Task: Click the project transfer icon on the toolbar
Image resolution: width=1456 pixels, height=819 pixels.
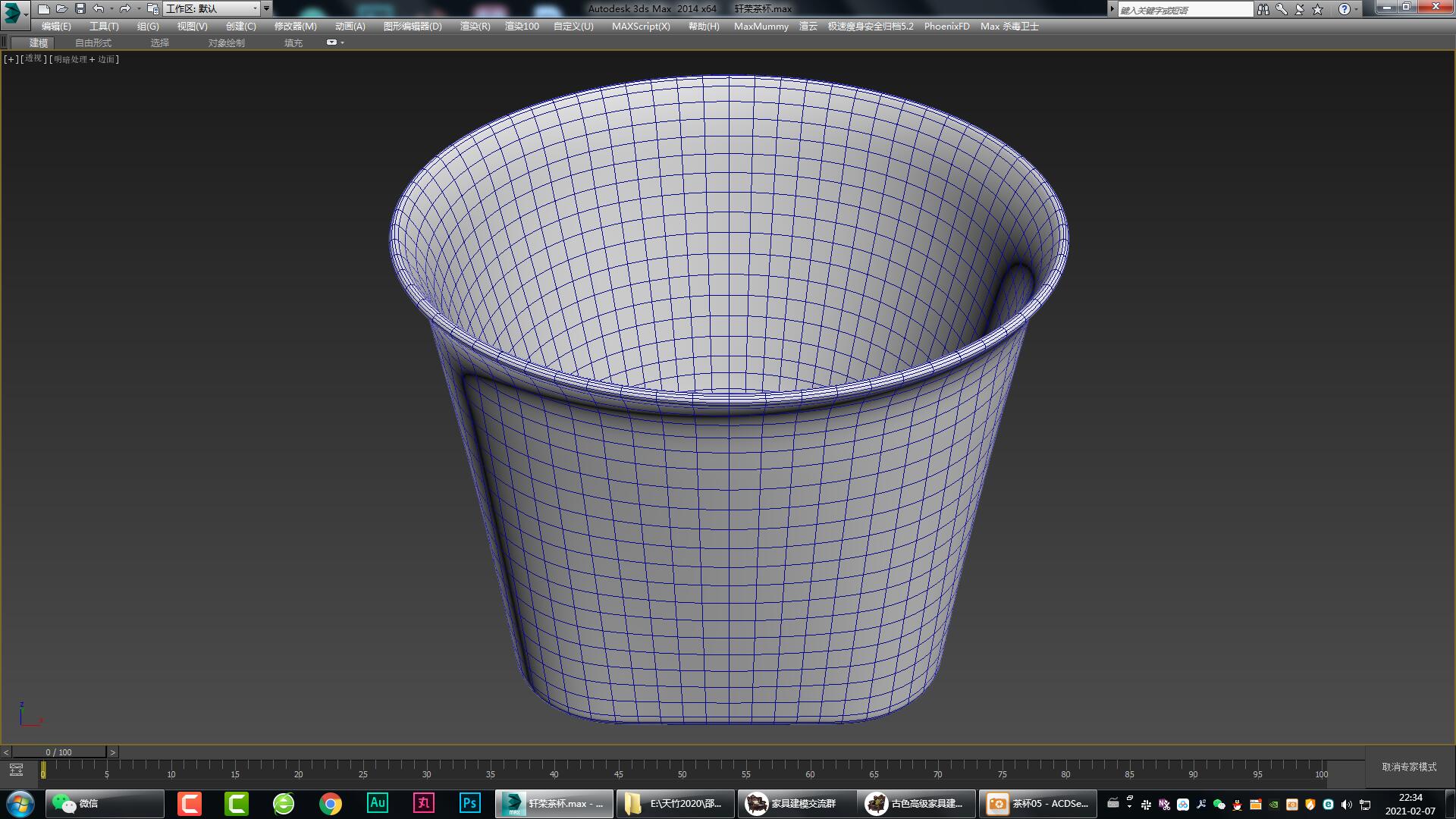Action: pos(151,8)
